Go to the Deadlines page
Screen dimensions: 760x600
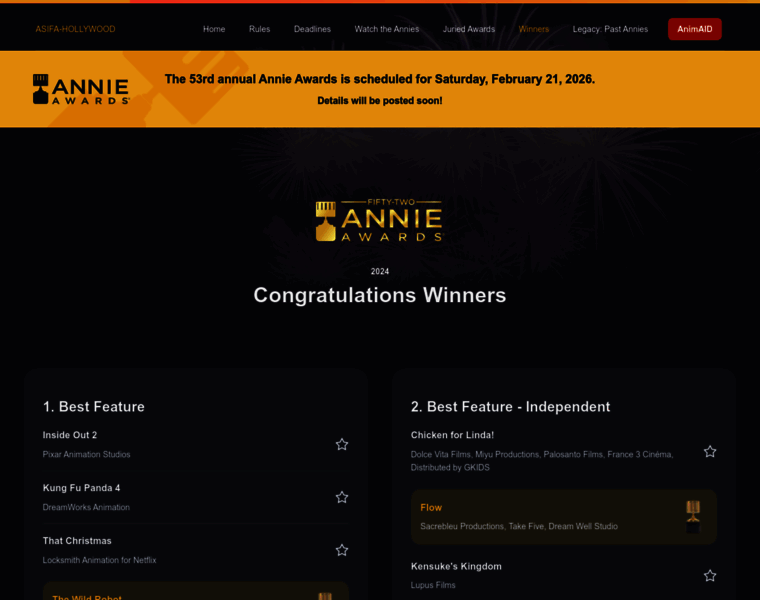[x=312, y=29]
